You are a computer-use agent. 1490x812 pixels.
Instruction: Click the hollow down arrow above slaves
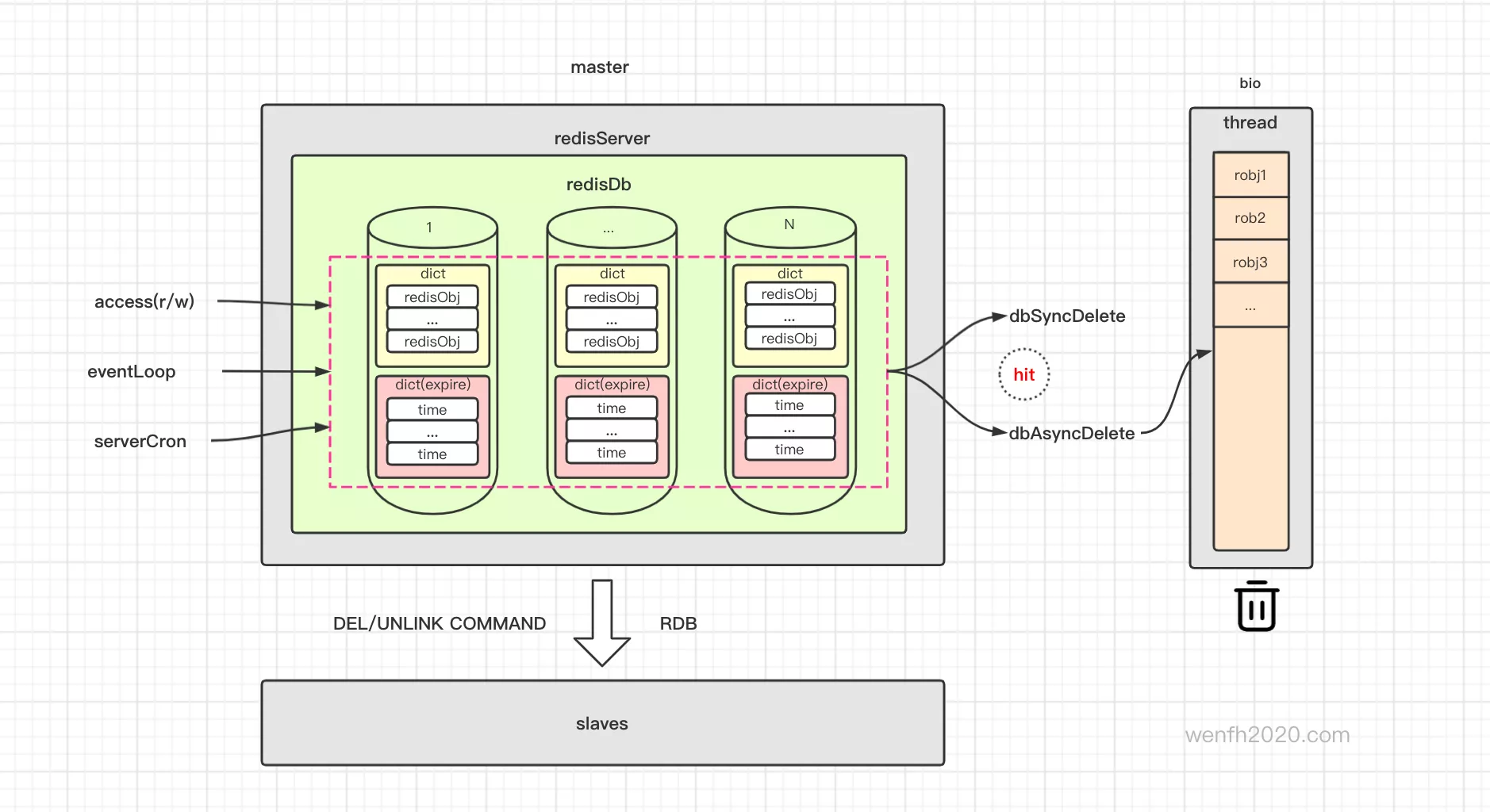coord(602,622)
